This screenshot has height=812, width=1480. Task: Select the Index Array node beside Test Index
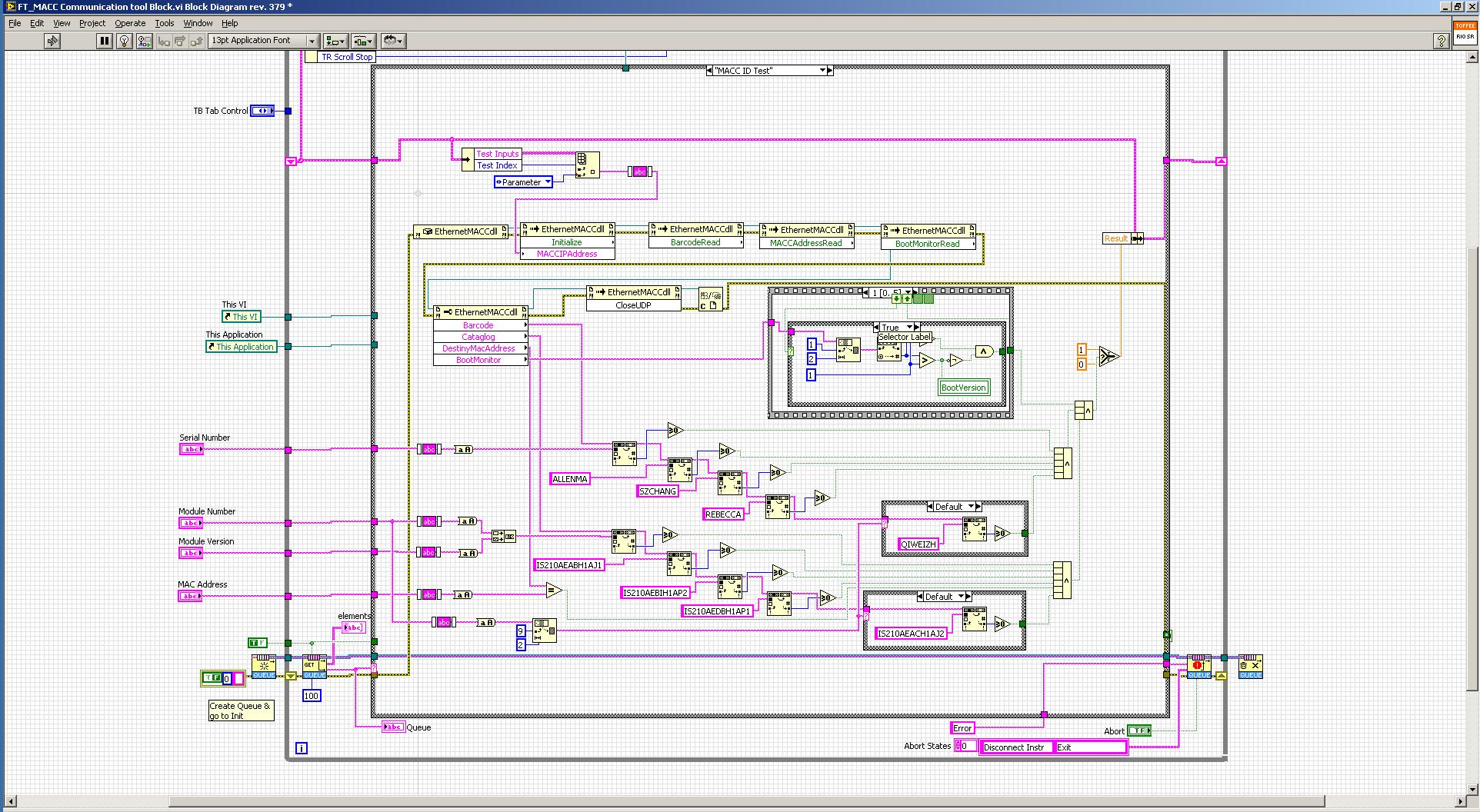[588, 165]
